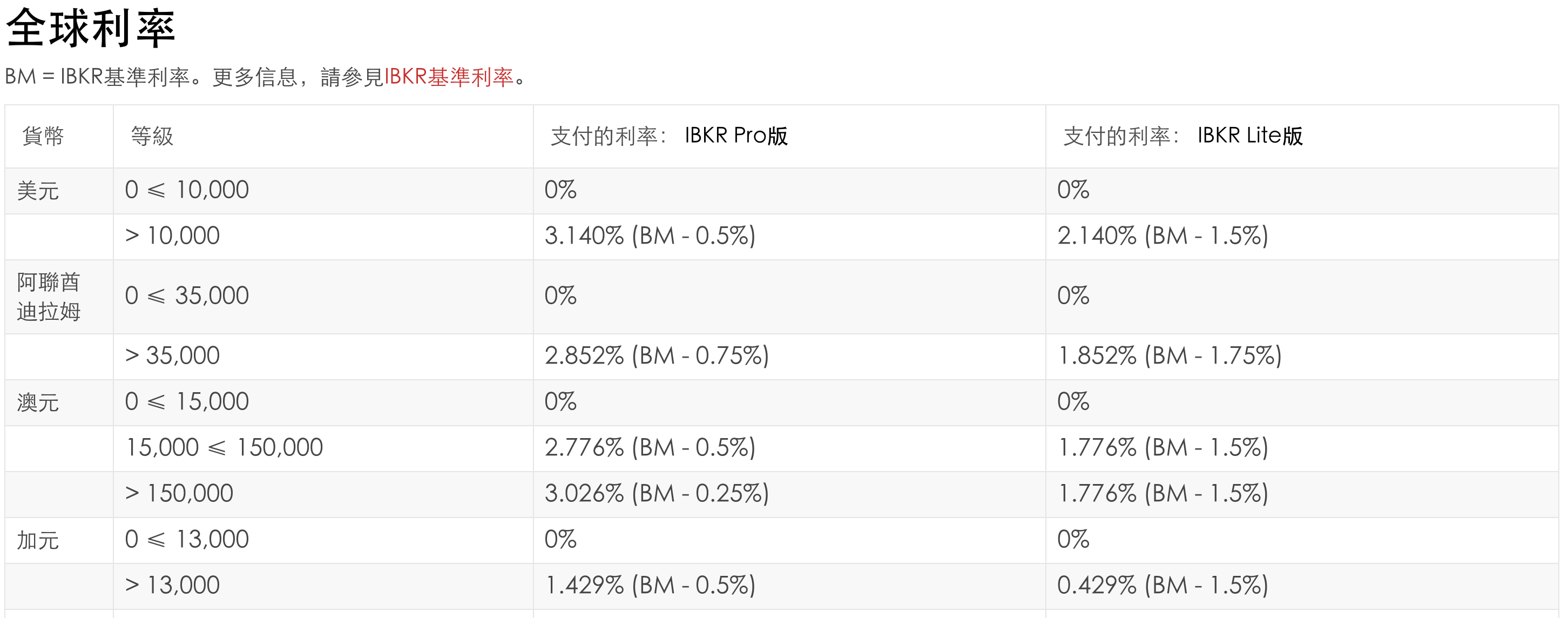Screen dimensions: 1568x618
Task: Select the 阿聯酋迪拉姆 currency cell
Action: click(49, 297)
